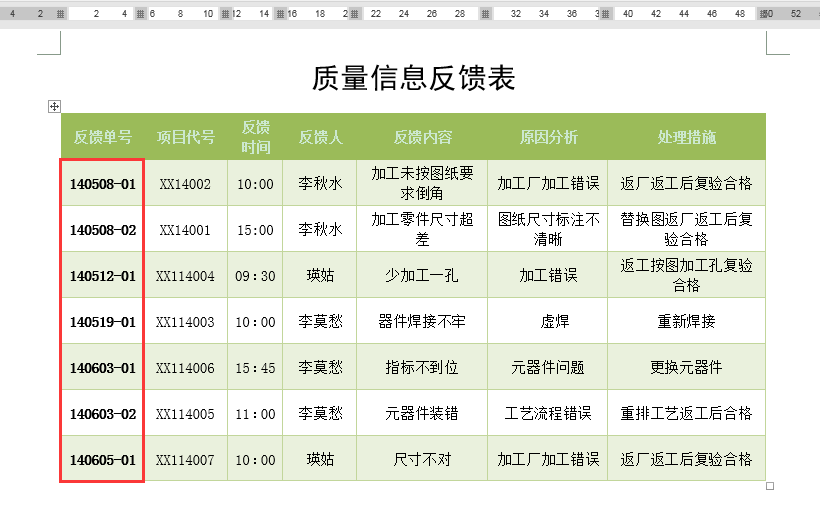The width and height of the screenshot is (820, 520).
Task: Click 重排工艺返工后合格 cell
Action: 686,413
